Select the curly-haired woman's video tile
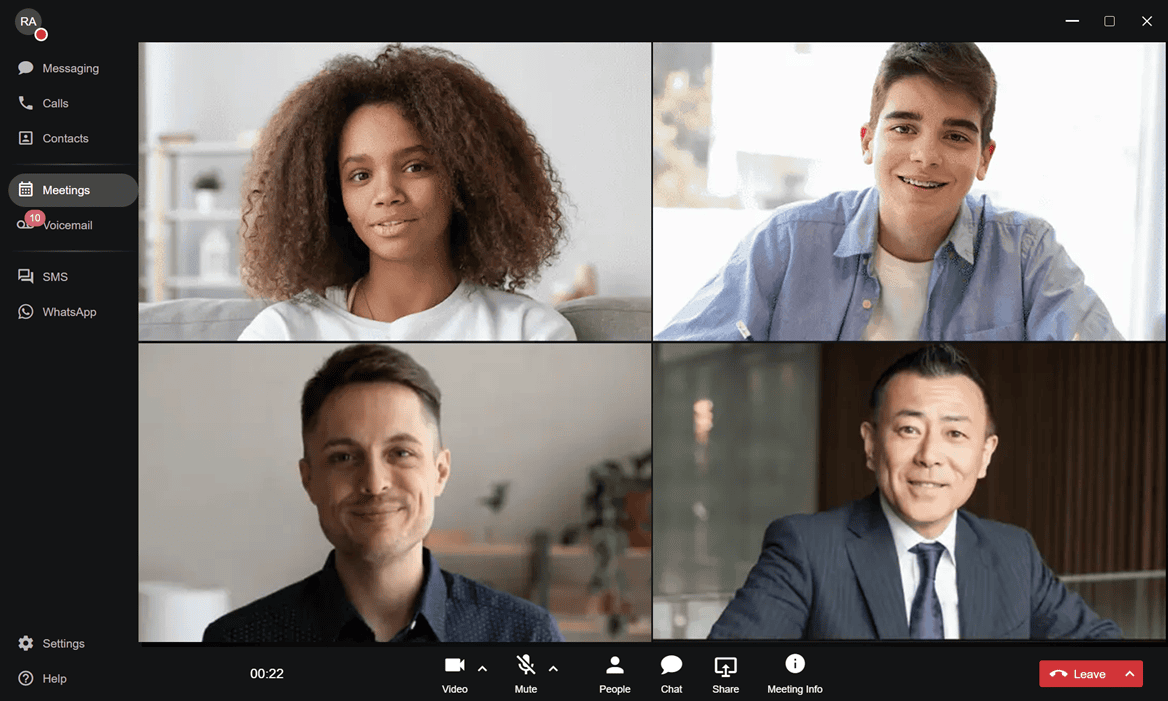The image size is (1168, 701). [395, 192]
